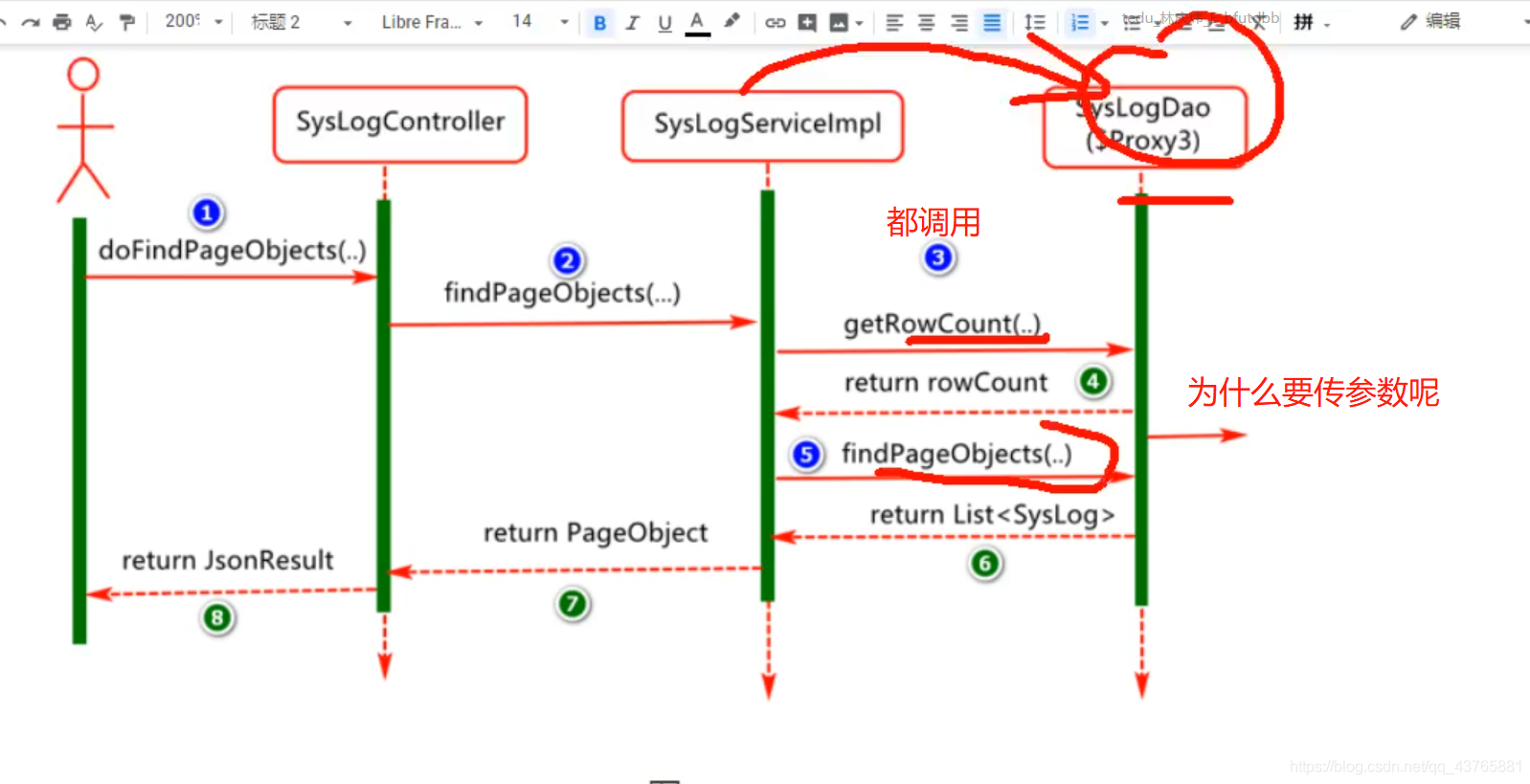
Task: Insert an image using the picture icon
Action: (x=839, y=22)
